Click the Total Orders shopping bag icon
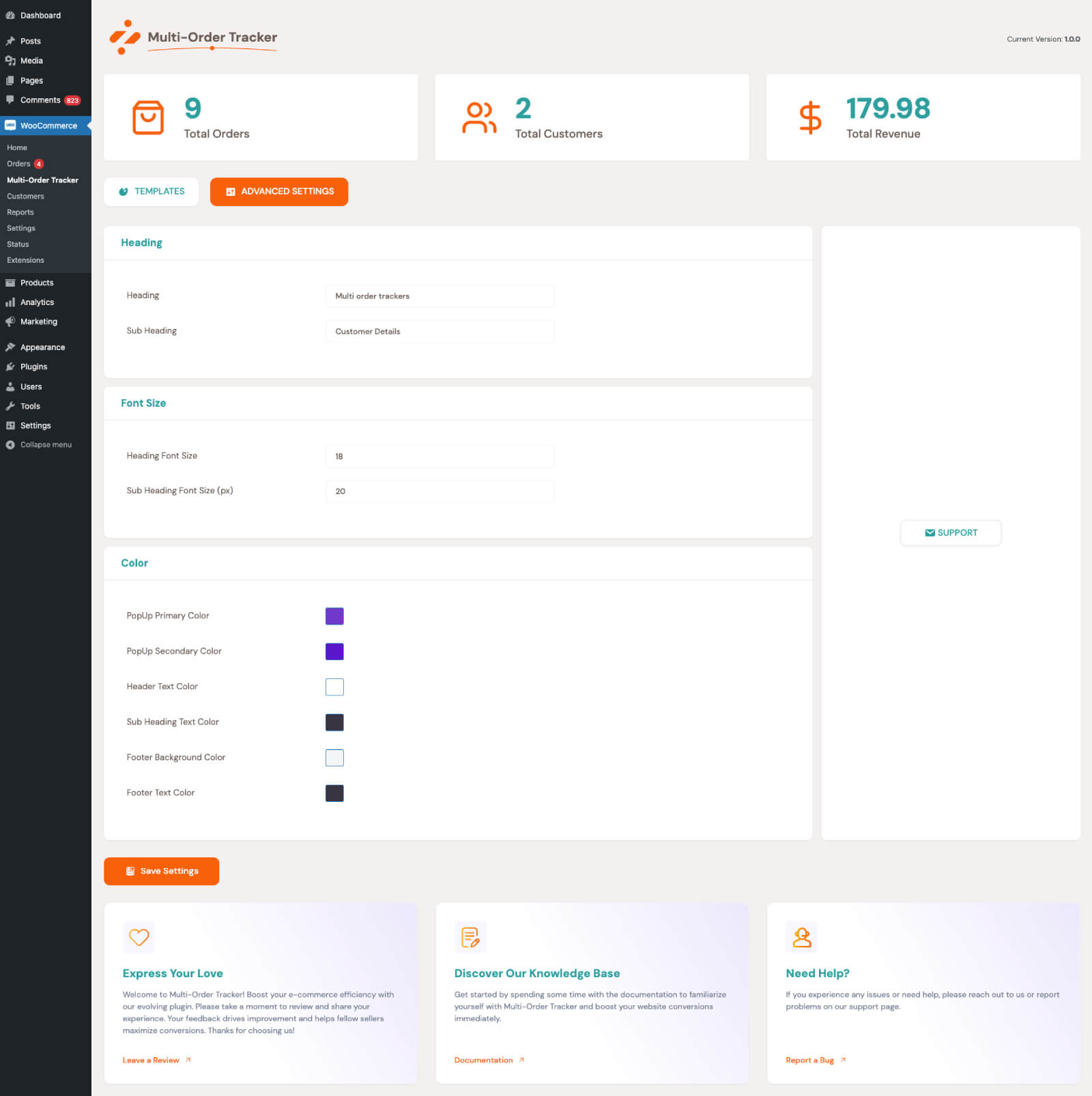The width and height of the screenshot is (1092, 1096). coord(148,117)
